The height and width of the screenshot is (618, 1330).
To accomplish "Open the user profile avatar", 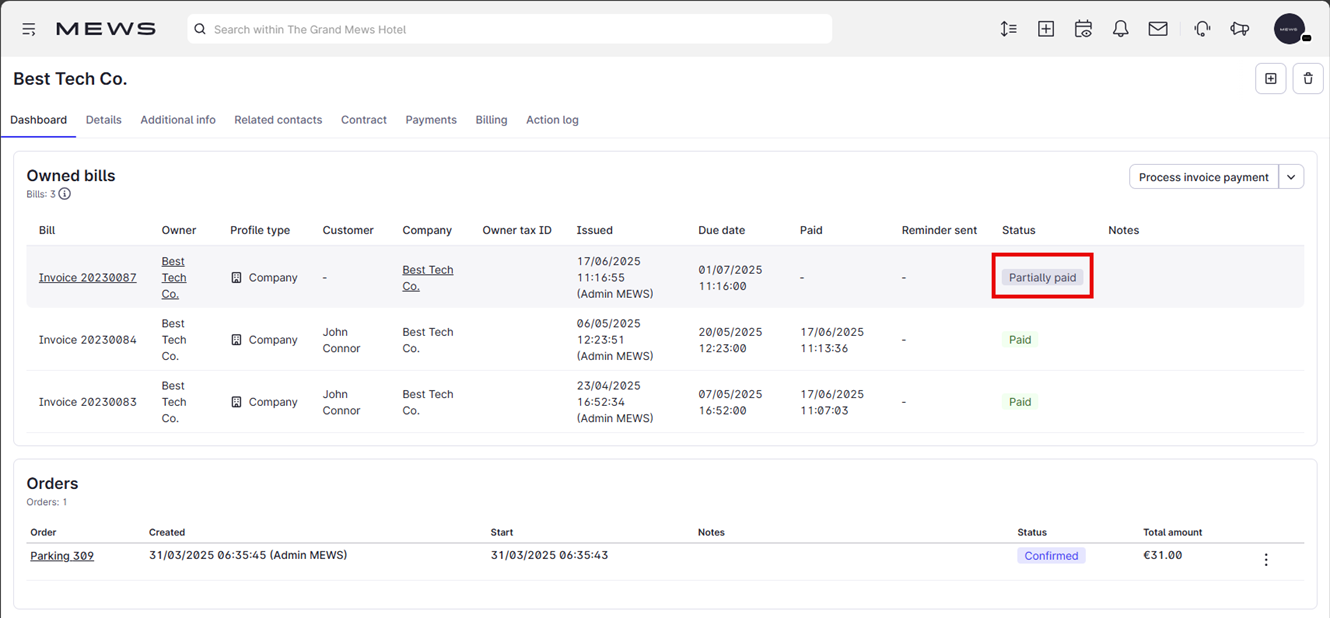I will [1290, 29].
